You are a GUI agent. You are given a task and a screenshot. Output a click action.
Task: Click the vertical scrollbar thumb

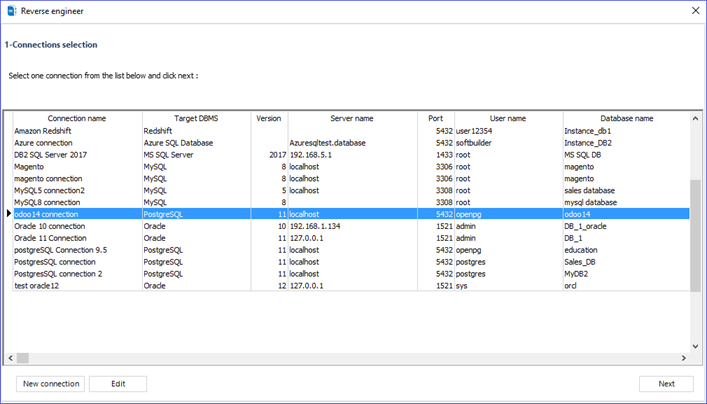click(x=695, y=235)
